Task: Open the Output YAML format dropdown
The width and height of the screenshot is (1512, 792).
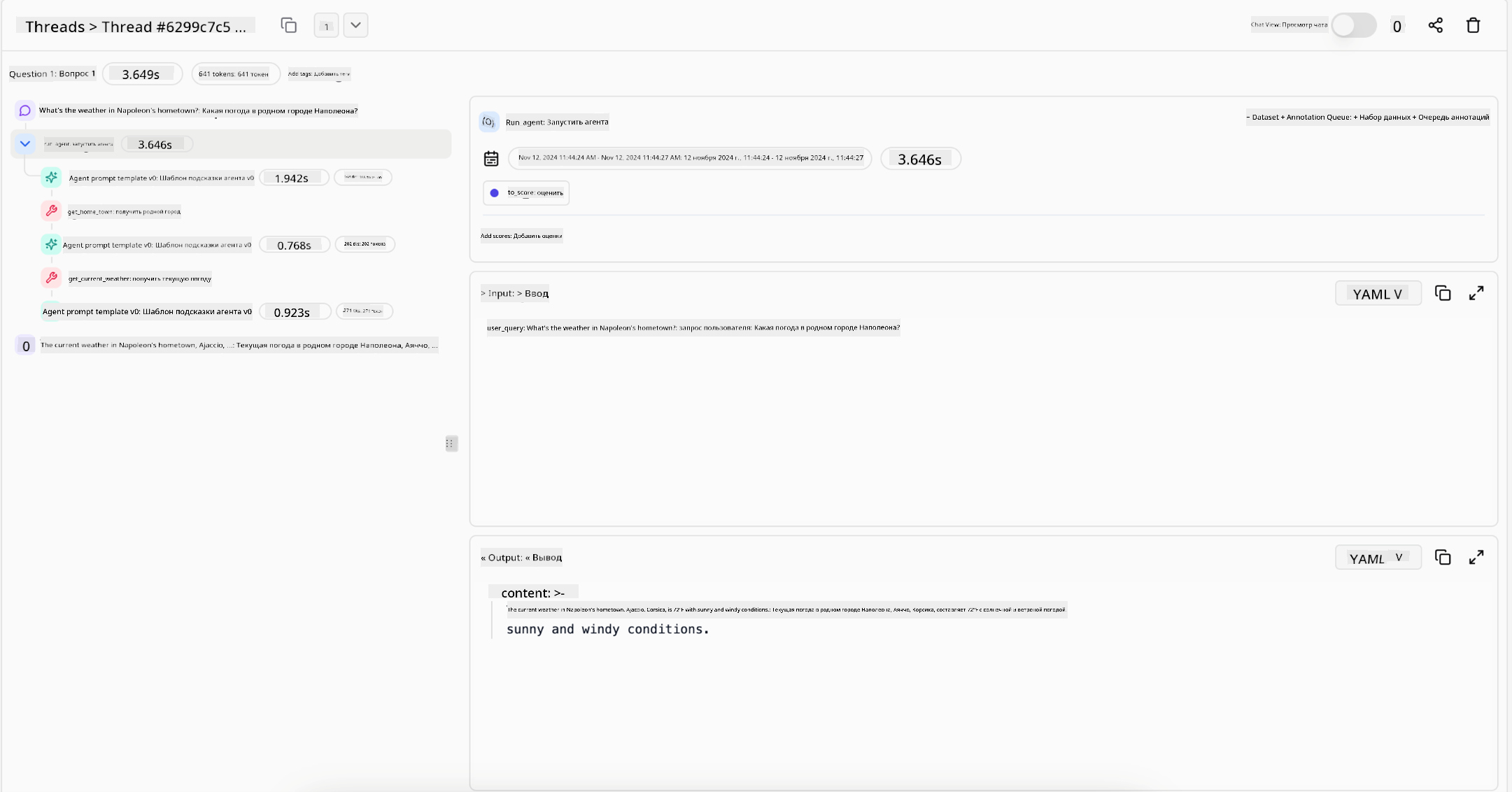Action: 1378,558
